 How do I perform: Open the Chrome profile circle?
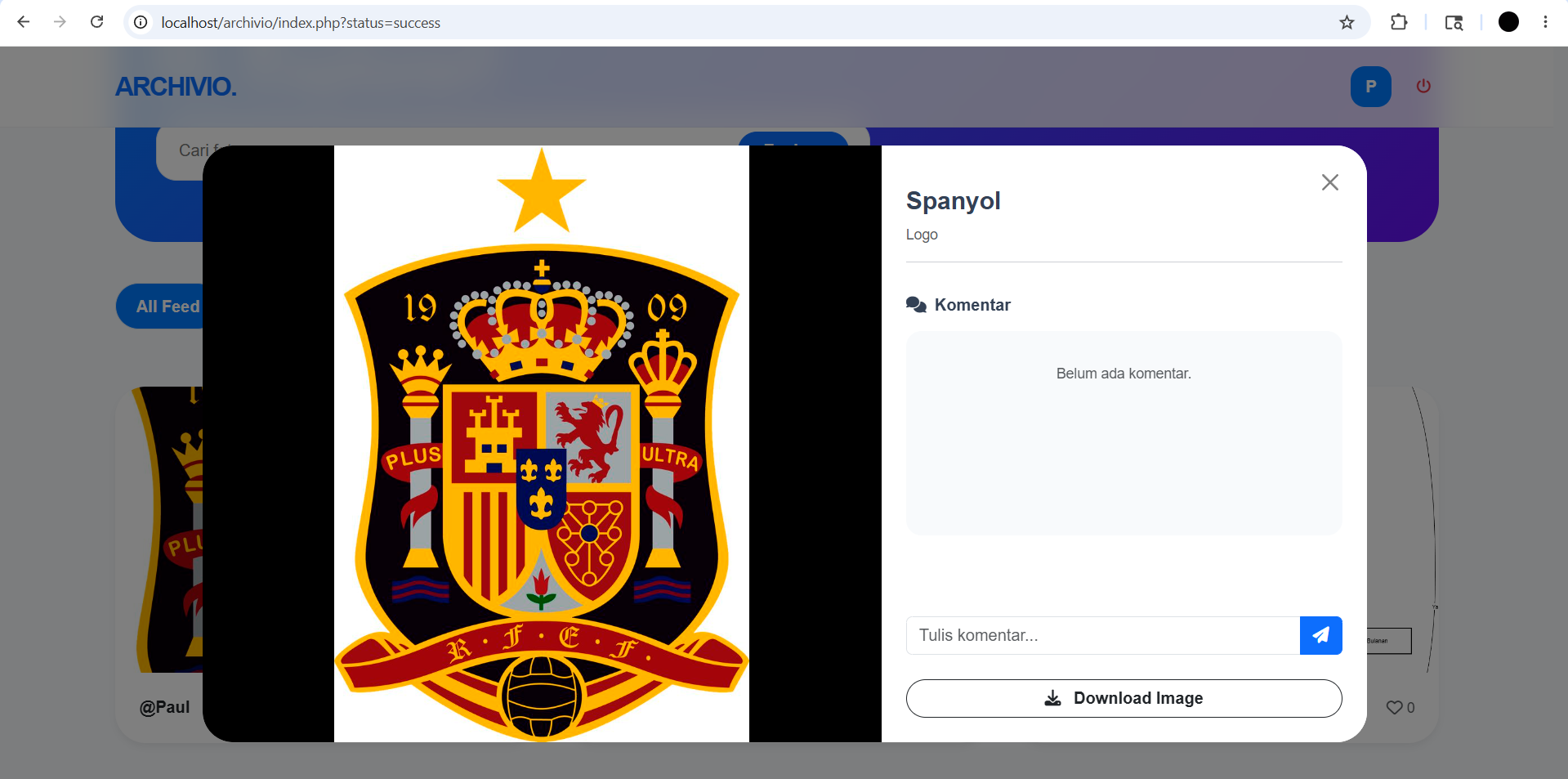[1508, 22]
